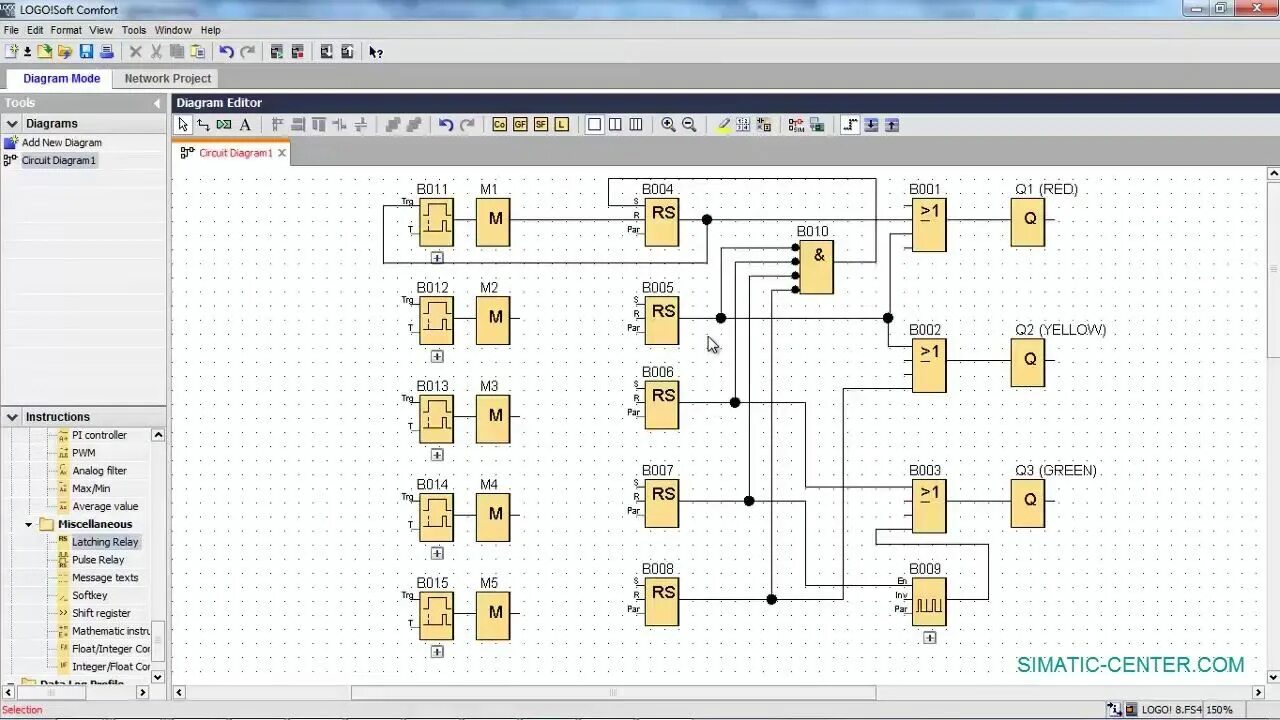Viewport: 1280px width, 720px height.
Task: Select the Connect wiring tool
Action: (203, 125)
